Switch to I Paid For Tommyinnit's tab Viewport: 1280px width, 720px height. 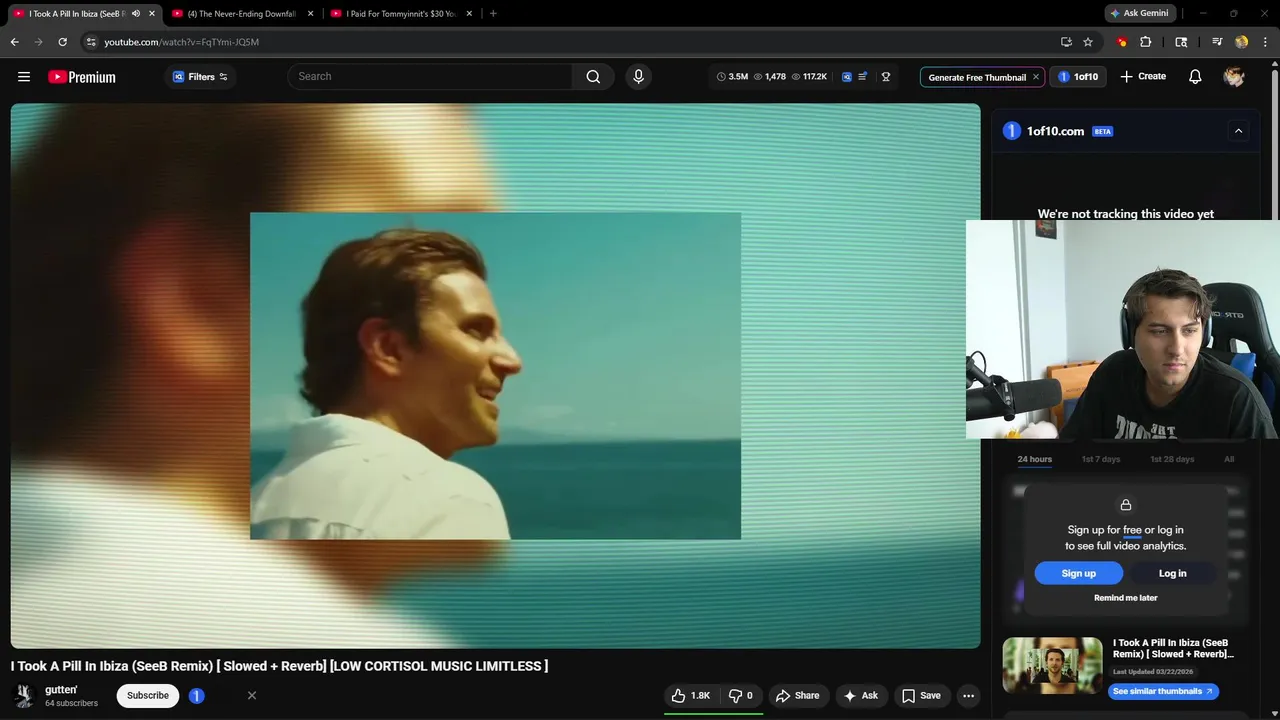(400, 14)
